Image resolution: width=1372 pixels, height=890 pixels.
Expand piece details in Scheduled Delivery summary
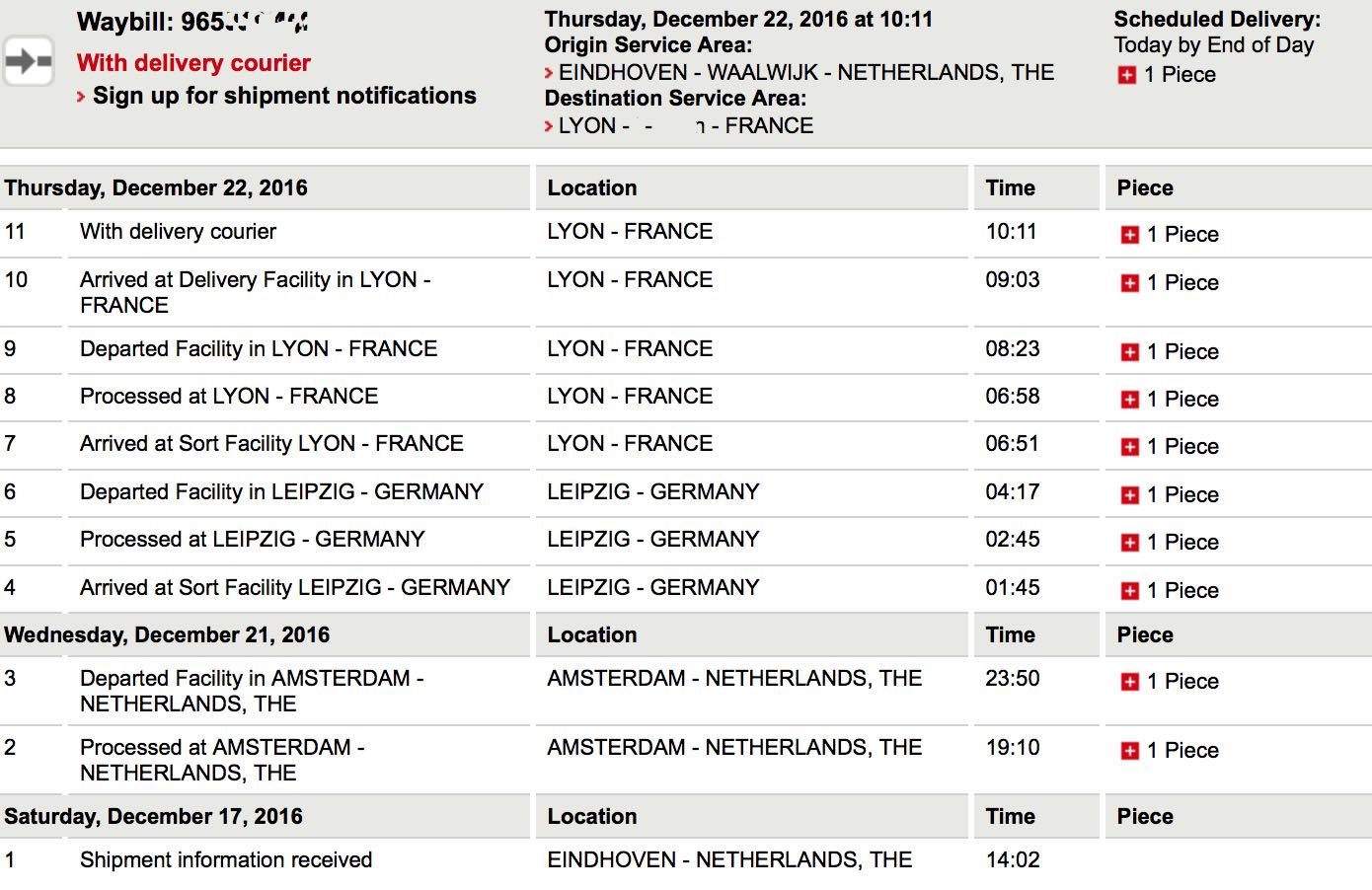(1127, 75)
